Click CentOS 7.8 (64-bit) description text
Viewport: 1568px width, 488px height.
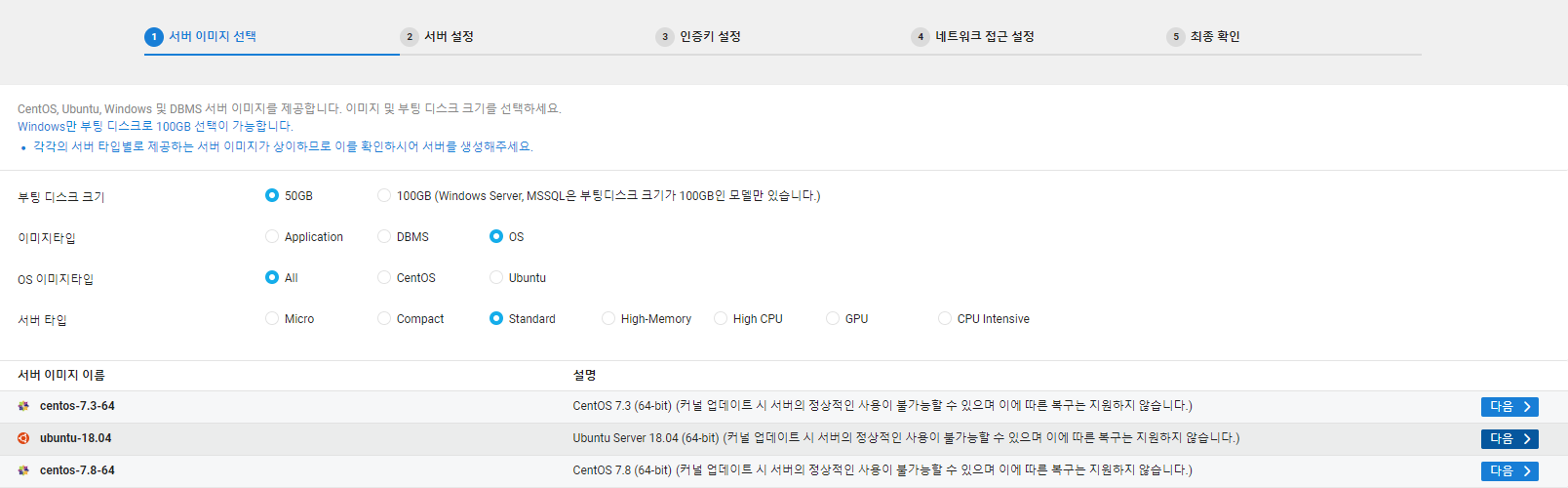(x=882, y=469)
